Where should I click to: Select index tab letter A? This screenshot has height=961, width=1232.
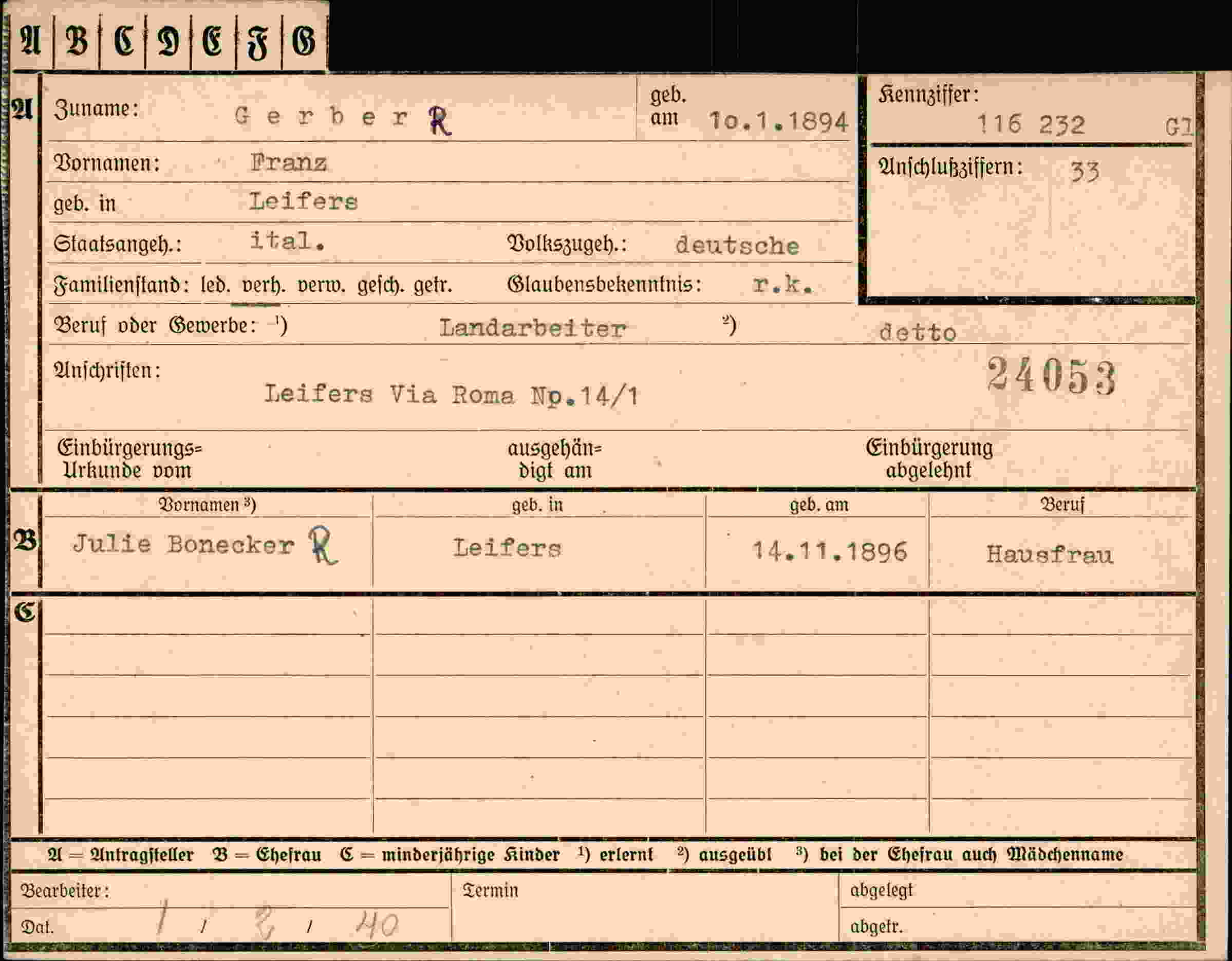[30, 42]
